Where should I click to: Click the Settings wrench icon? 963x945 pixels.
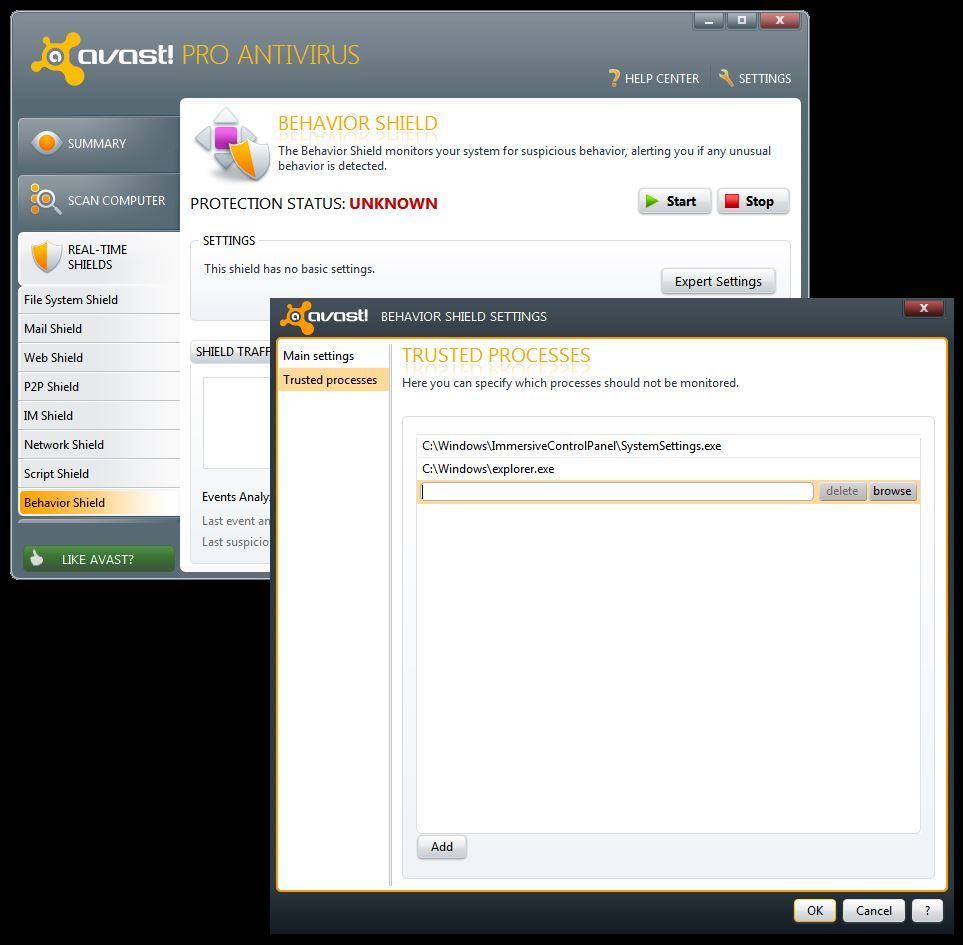pos(726,78)
